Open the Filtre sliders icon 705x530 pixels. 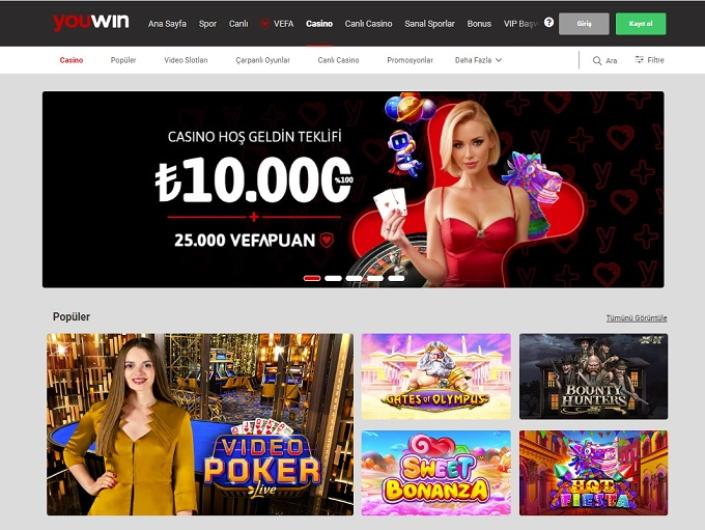(639, 59)
